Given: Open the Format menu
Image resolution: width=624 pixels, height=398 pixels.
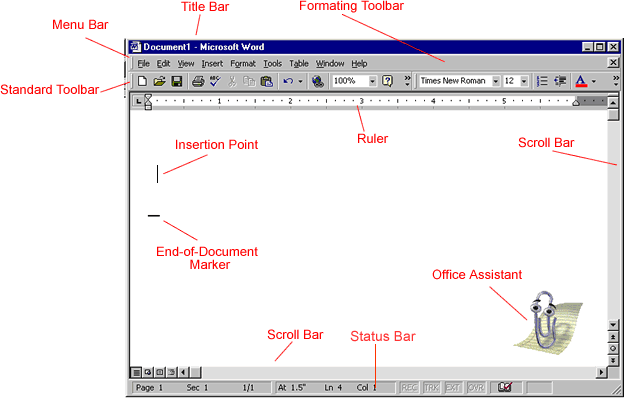Looking at the screenshot, I should [243, 64].
